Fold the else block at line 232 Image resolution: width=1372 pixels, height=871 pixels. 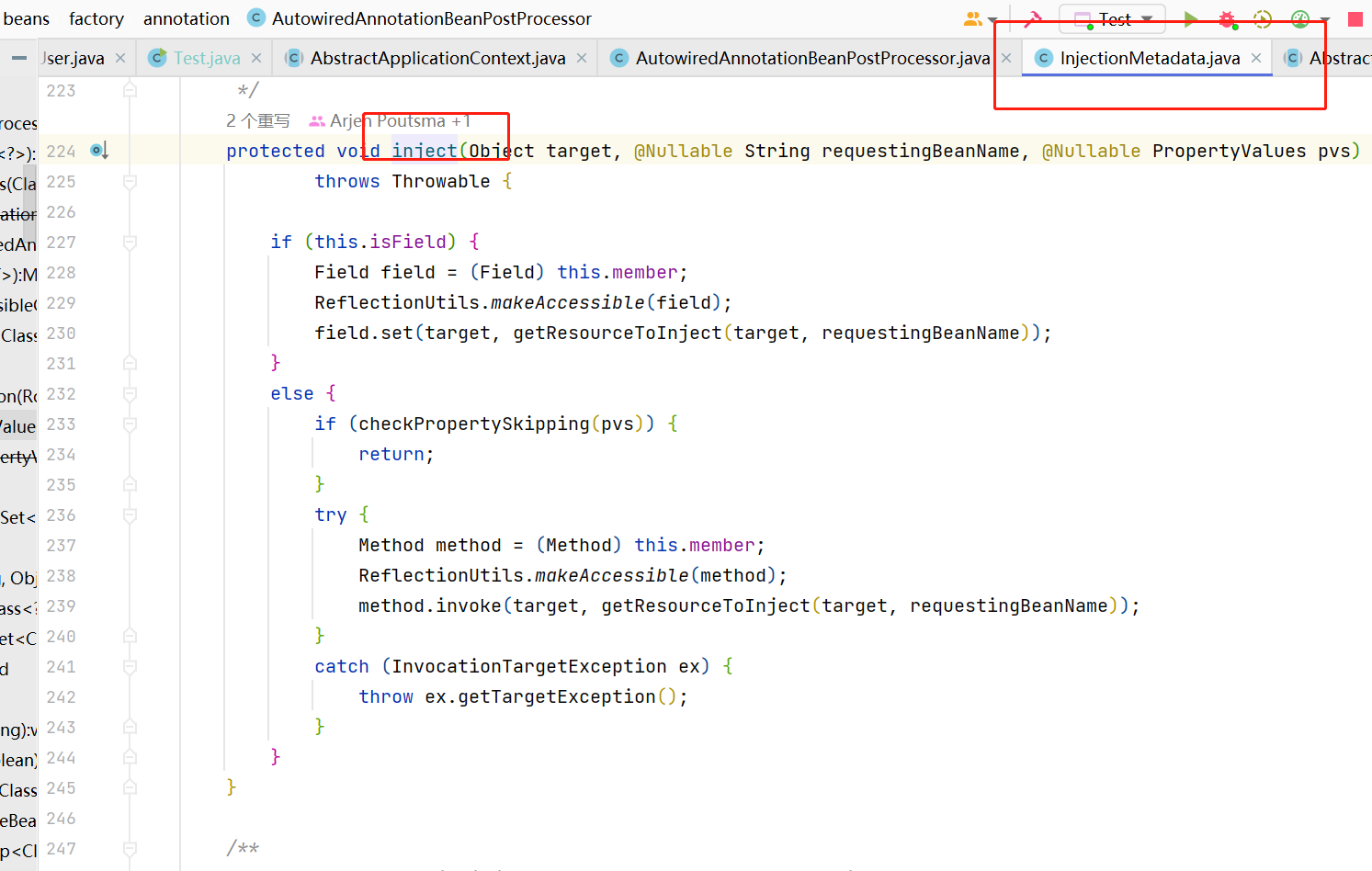(130, 394)
